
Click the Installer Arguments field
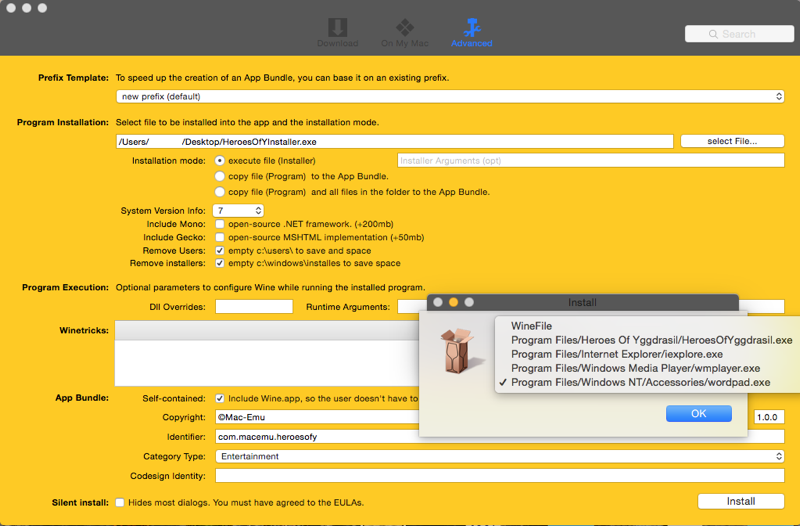pos(590,161)
